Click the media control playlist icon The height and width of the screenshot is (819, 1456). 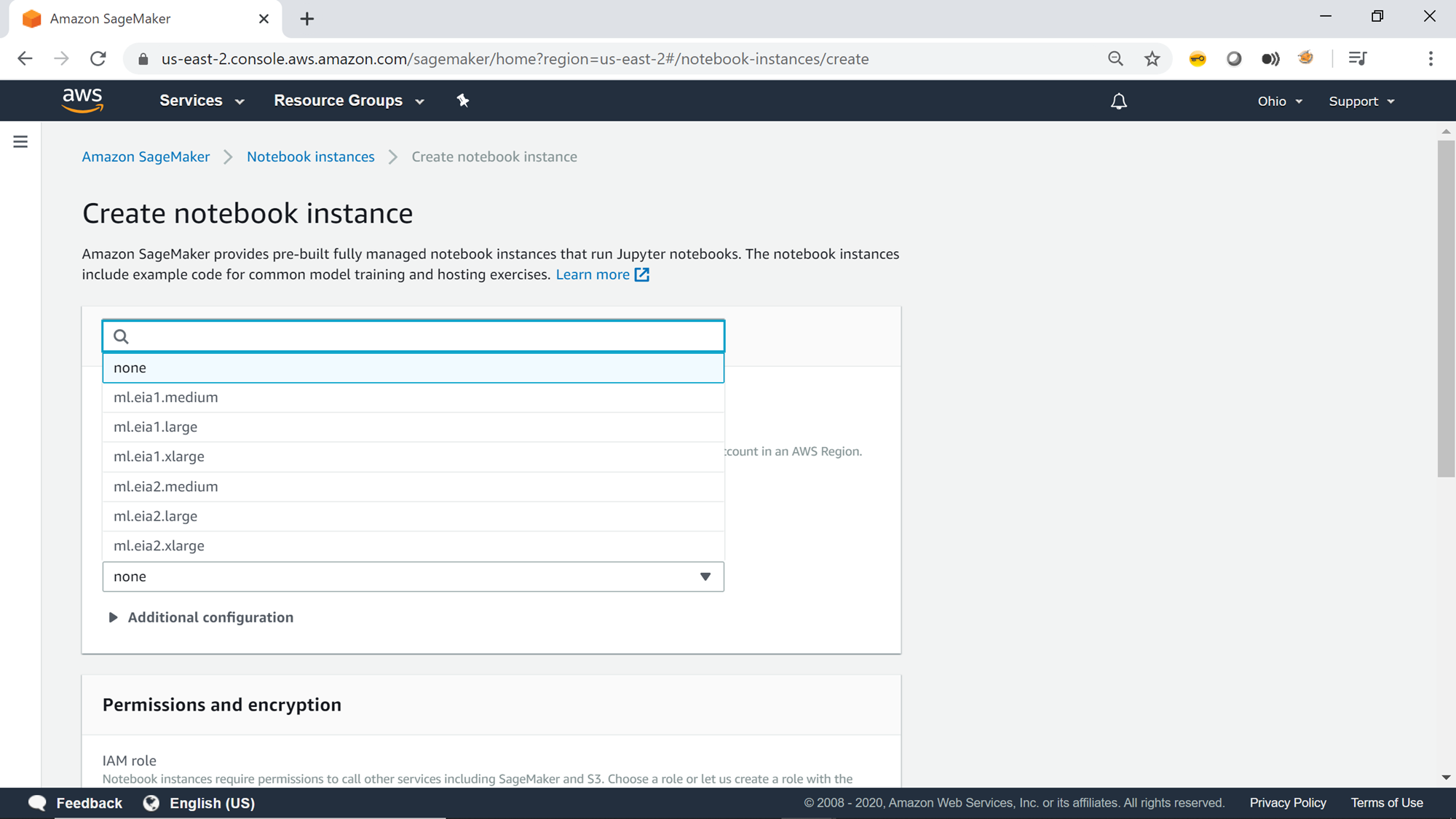(x=1357, y=59)
